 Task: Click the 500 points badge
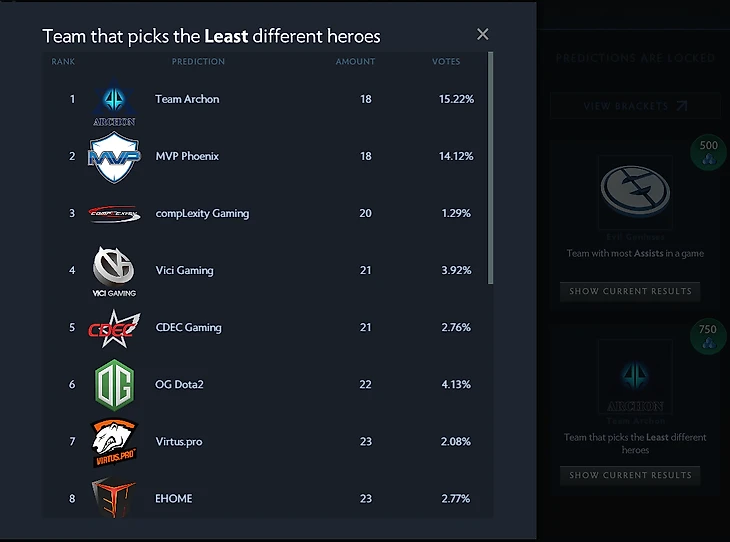708,152
